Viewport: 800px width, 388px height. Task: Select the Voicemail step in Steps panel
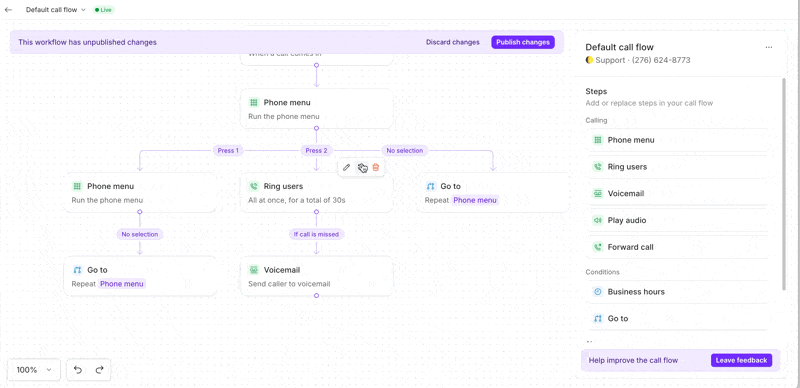tap(677, 193)
